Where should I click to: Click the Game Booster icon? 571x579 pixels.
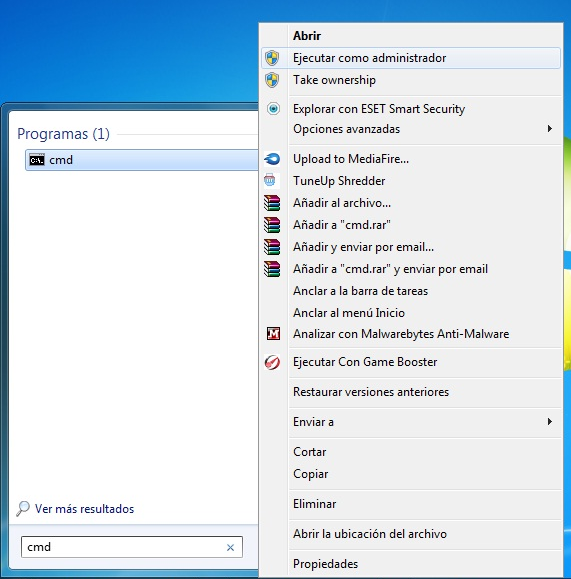272,362
